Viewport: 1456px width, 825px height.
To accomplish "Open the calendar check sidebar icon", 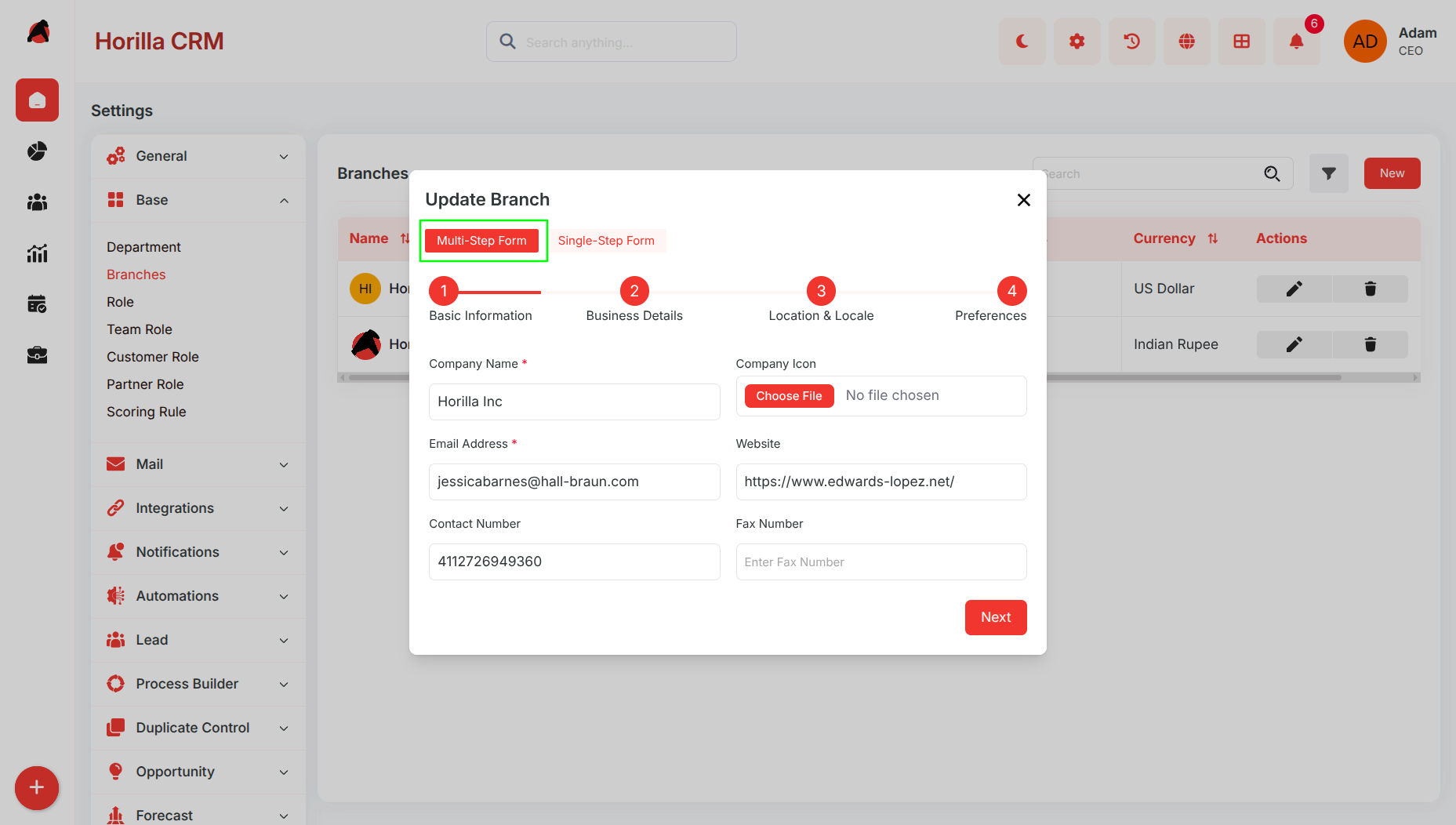I will [37, 304].
